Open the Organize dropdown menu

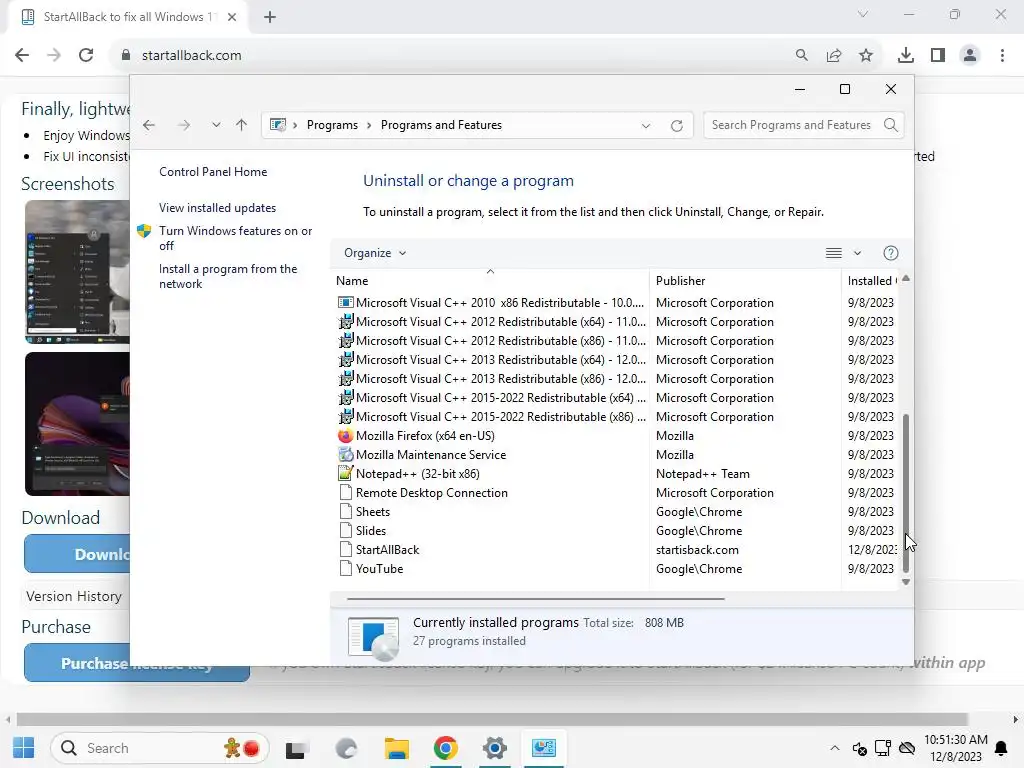(375, 253)
